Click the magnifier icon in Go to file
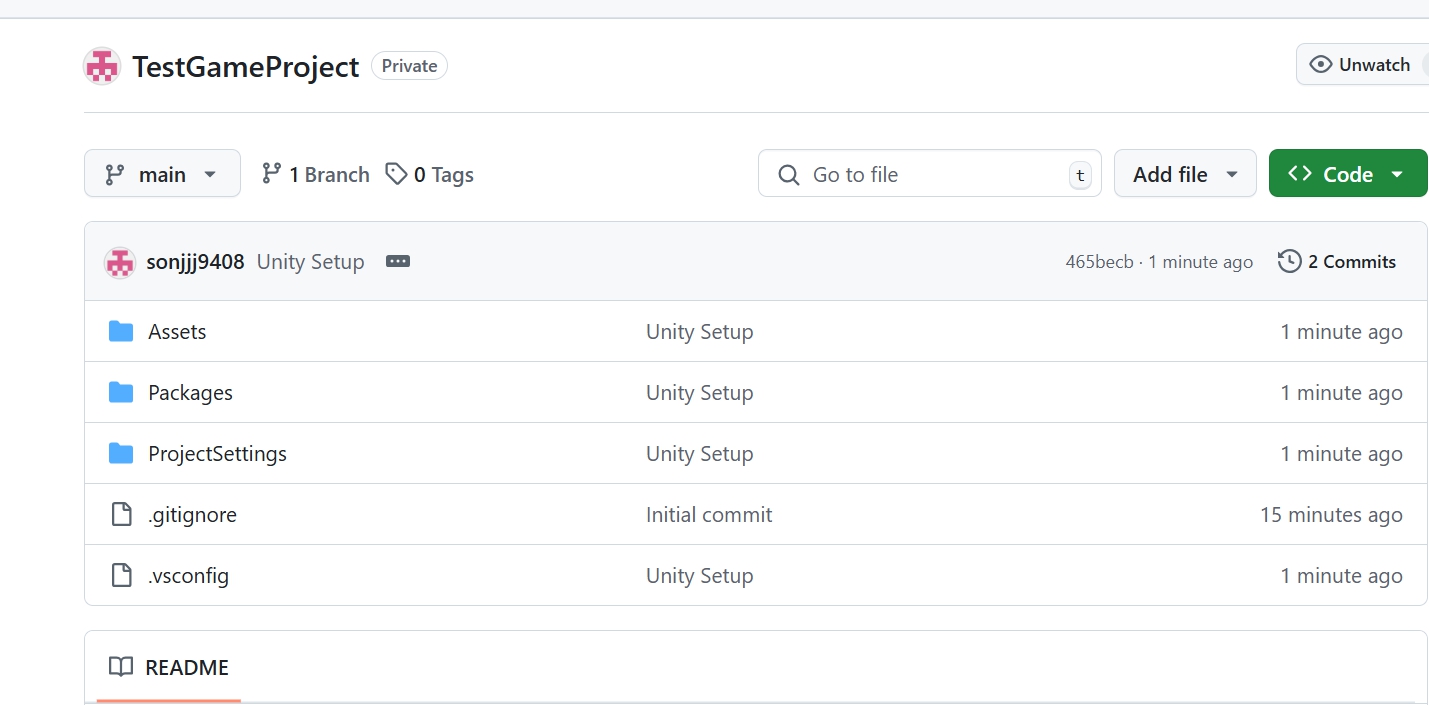The width and height of the screenshot is (1429, 705). (789, 175)
